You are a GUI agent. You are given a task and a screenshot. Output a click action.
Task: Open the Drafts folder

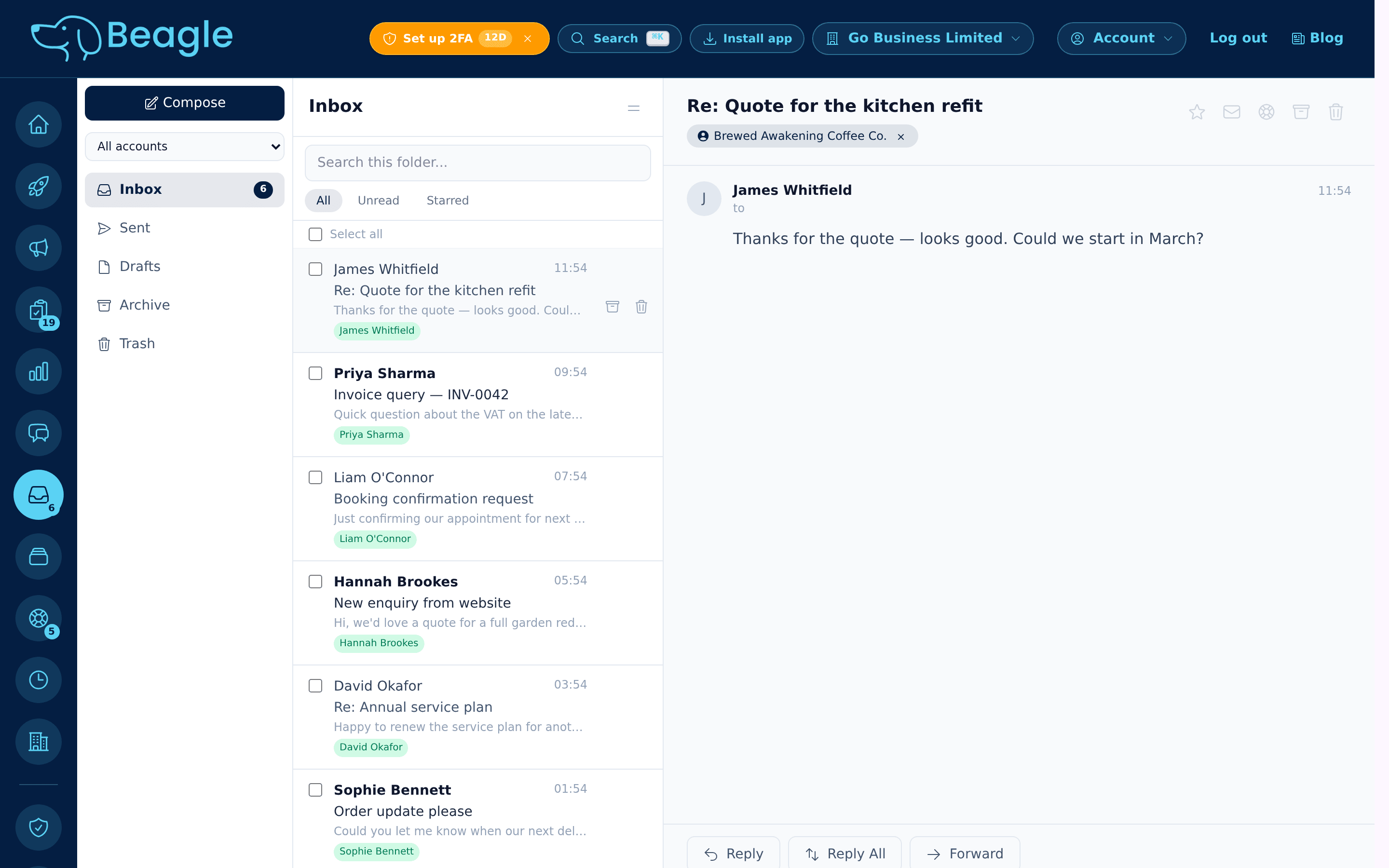(x=185, y=266)
